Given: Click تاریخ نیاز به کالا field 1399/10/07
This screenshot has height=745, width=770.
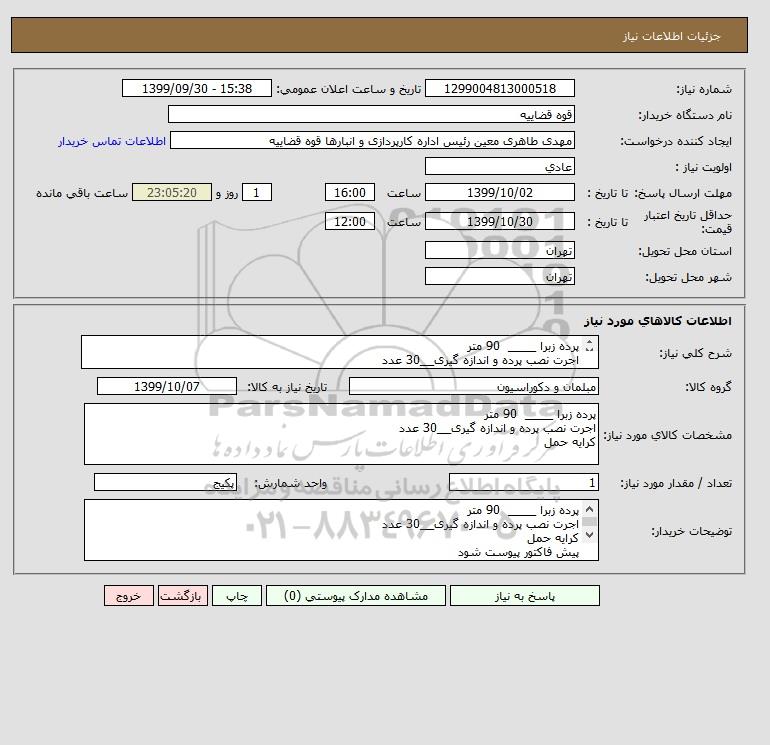Looking at the screenshot, I should (167, 386).
